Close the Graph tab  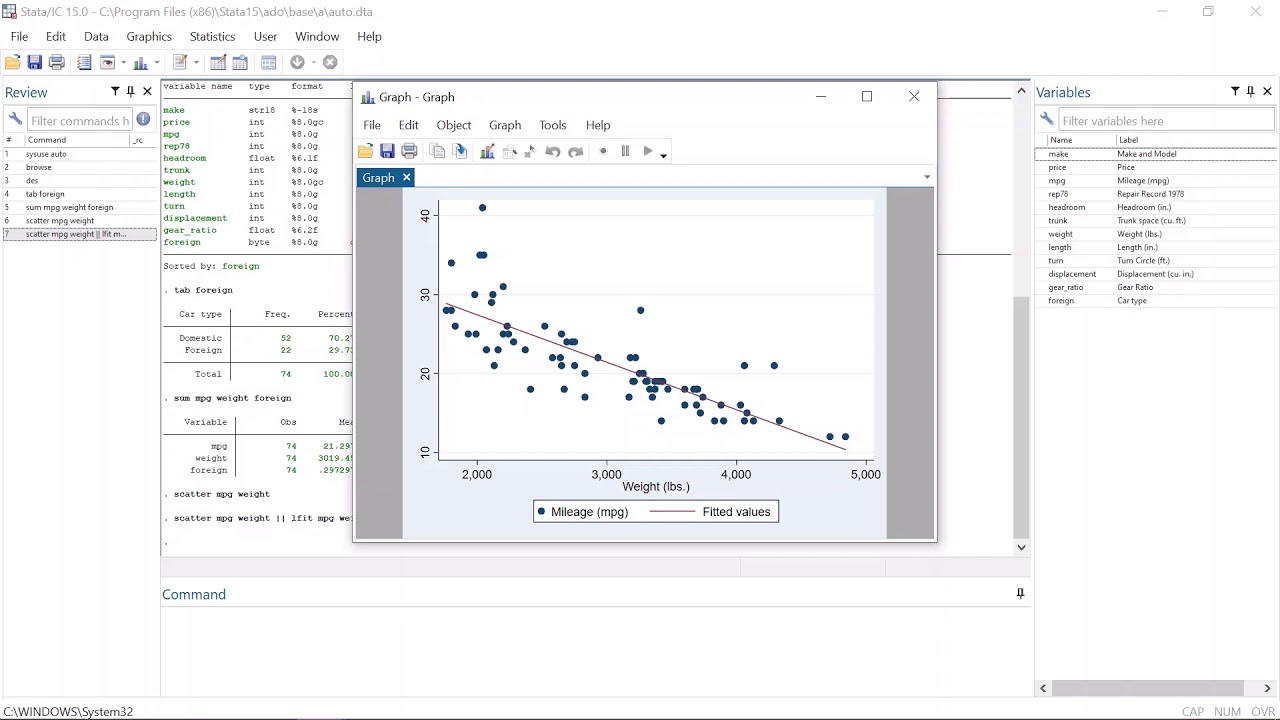point(406,177)
